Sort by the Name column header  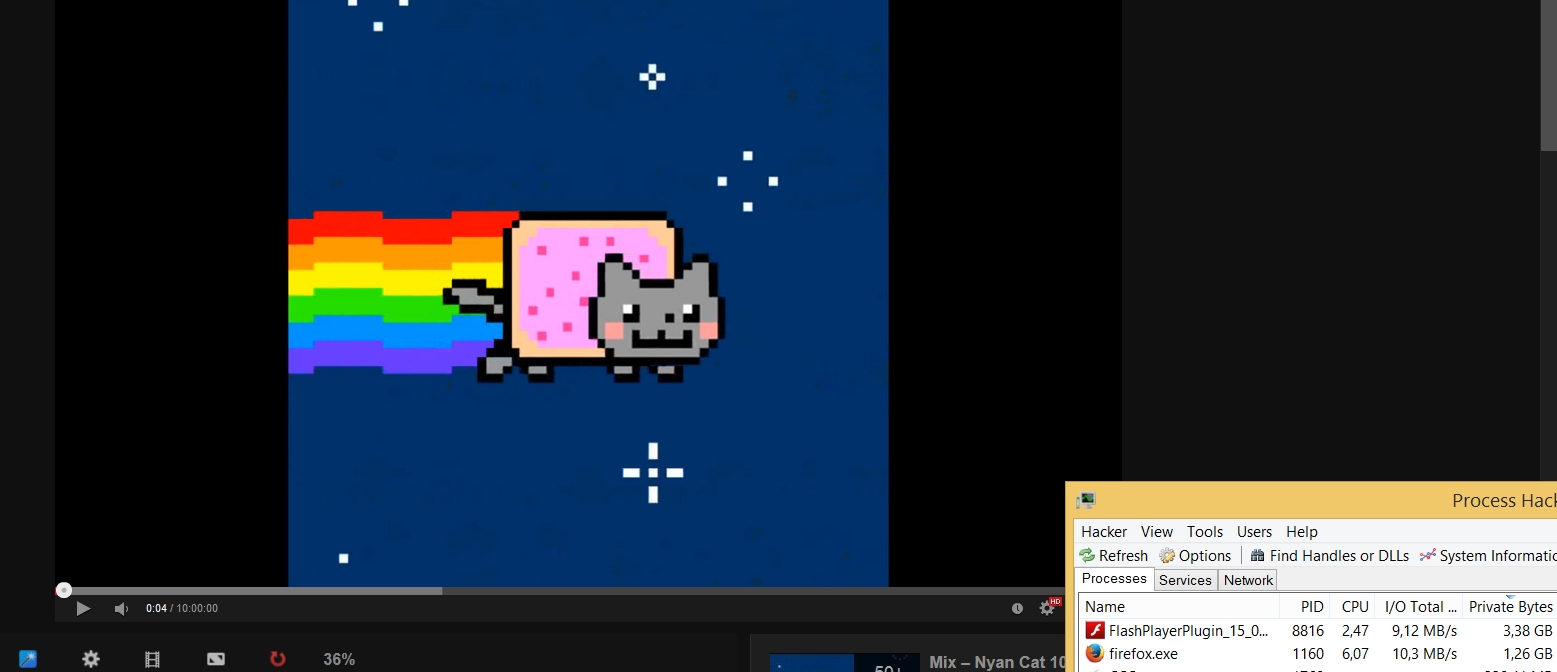(1179, 606)
